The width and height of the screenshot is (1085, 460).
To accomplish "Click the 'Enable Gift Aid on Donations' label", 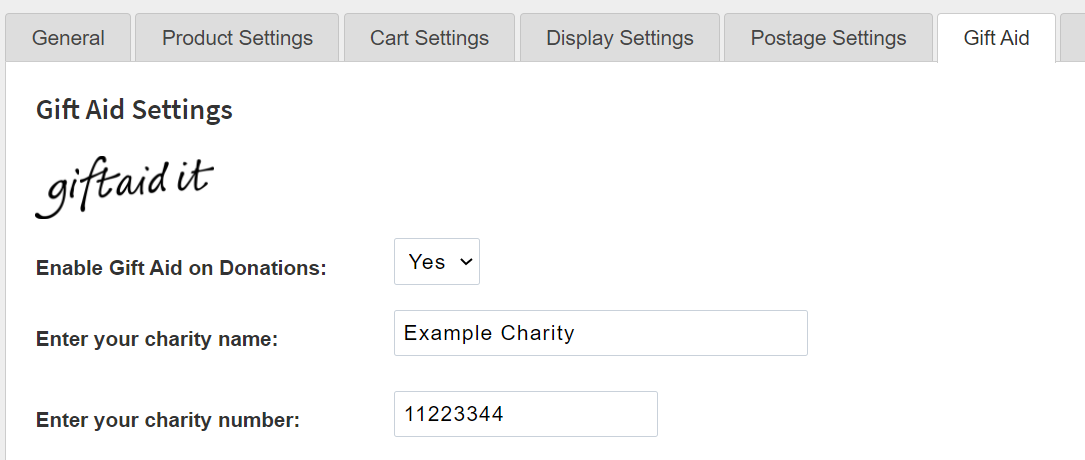I will [181, 268].
